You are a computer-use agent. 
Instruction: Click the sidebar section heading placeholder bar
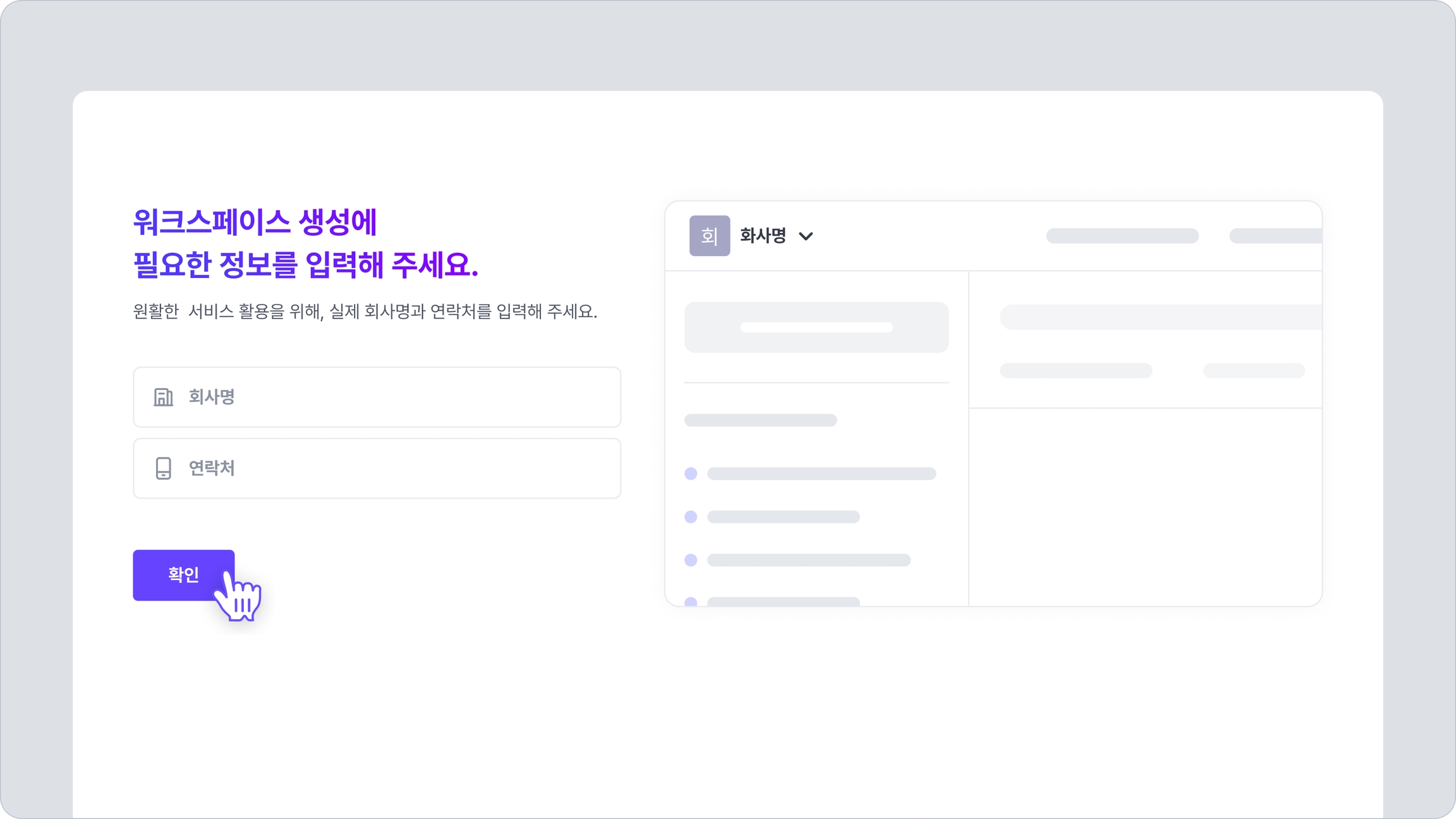(x=760, y=420)
